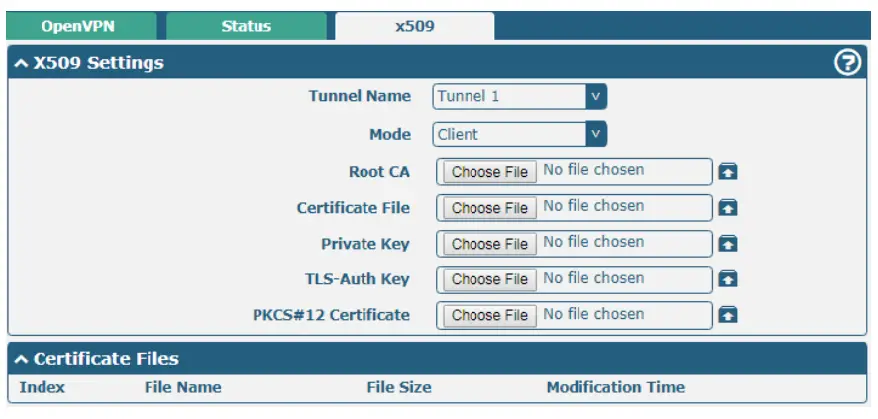Select the x509 tab
Screen dimensions: 878x419
click(415, 26)
